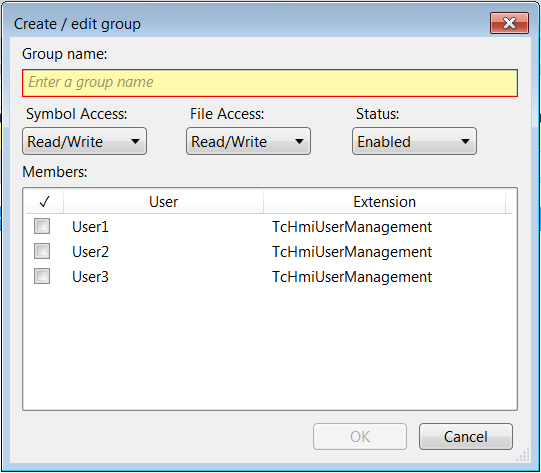This screenshot has width=541, height=473.
Task: Check the User2 member checkbox
Action: pyautogui.click(x=42, y=251)
